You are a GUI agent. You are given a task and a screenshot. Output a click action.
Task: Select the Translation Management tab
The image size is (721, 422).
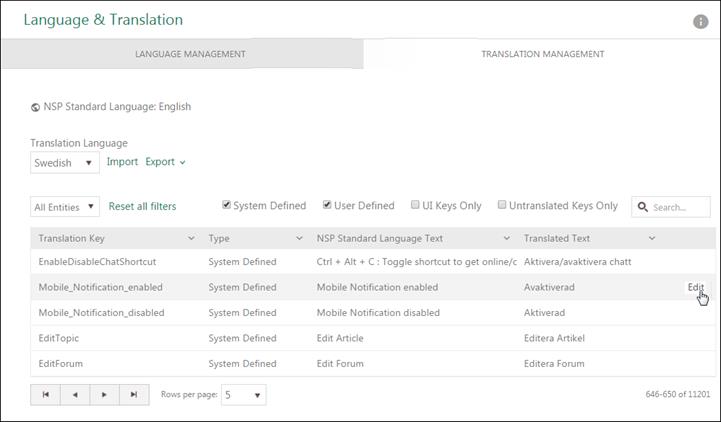tap(542, 54)
